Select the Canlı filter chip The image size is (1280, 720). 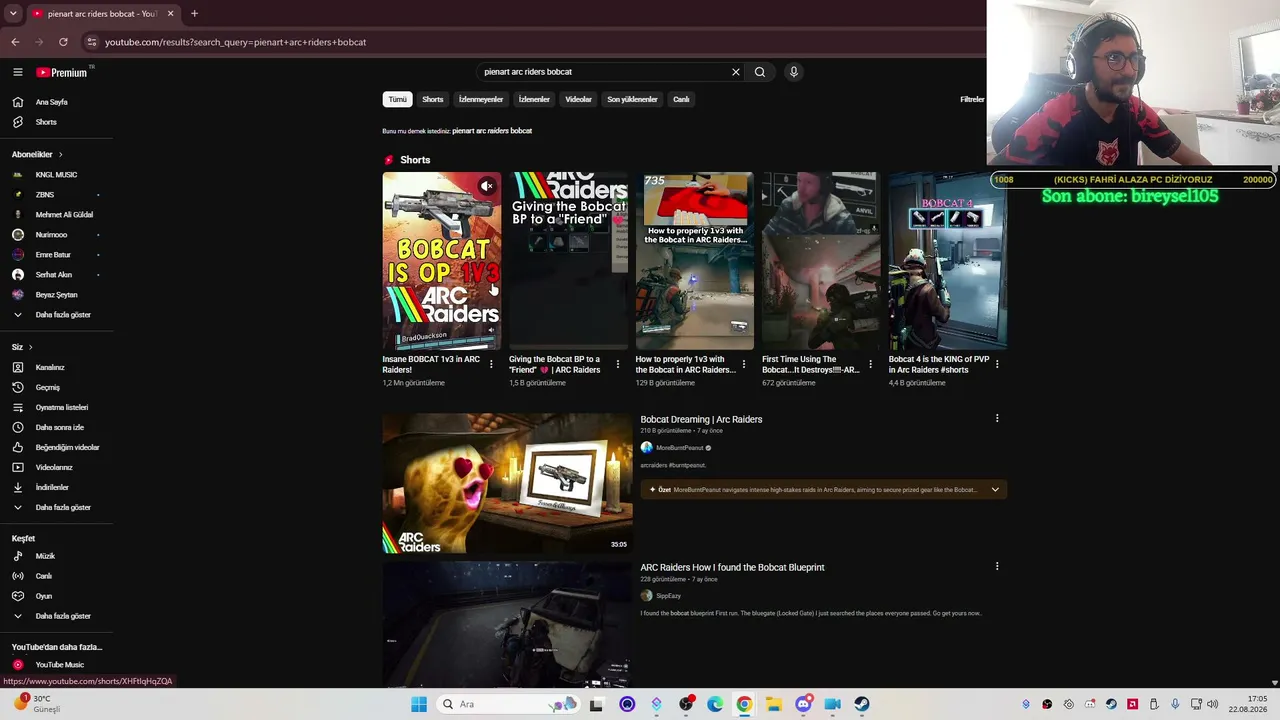(x=681, y=99)
